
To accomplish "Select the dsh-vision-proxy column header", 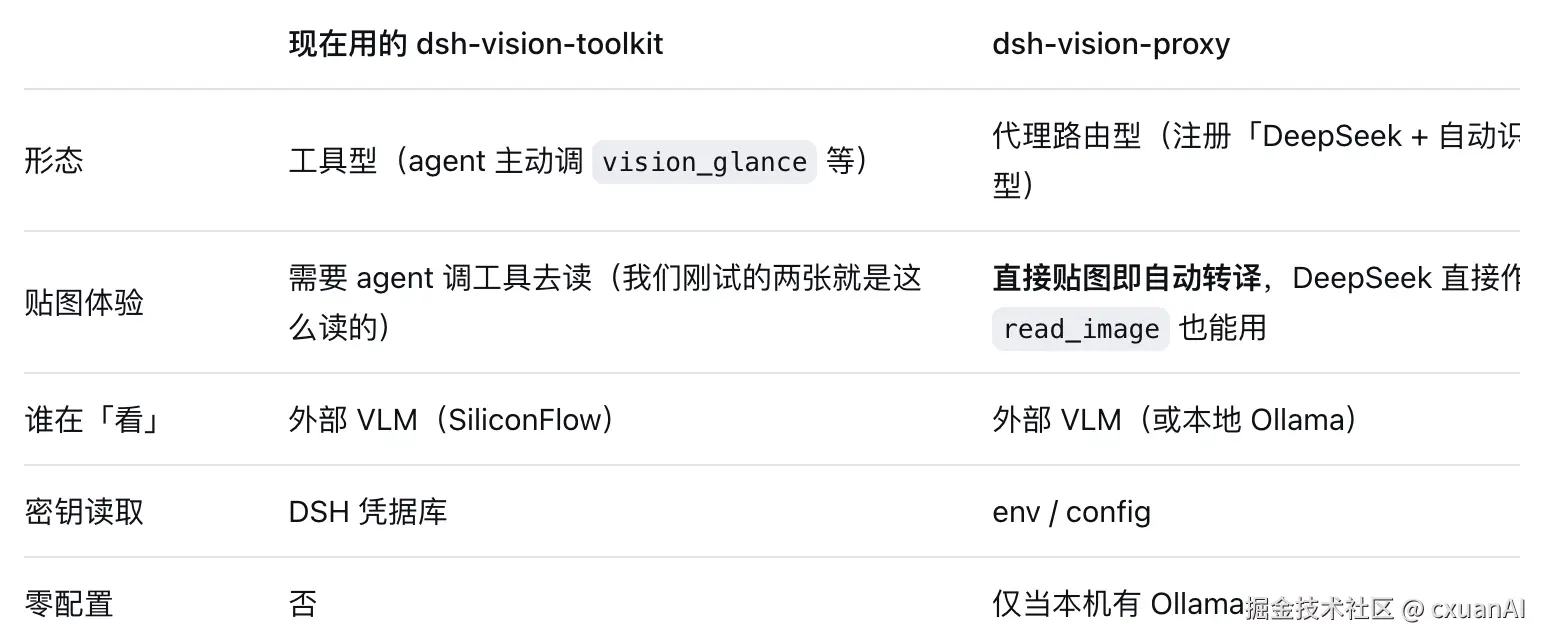I will 1111,44.
